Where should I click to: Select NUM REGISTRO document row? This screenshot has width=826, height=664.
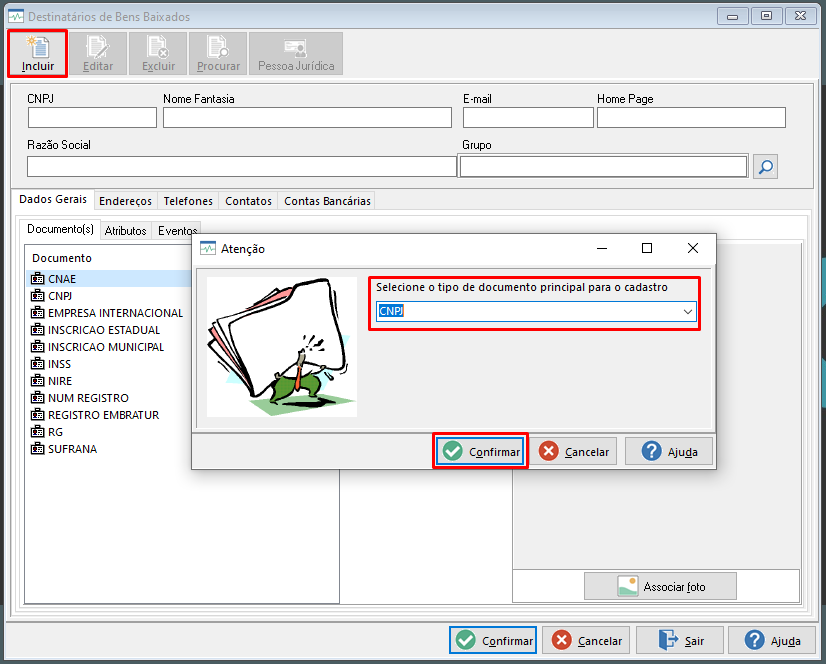tap(109, 398)
